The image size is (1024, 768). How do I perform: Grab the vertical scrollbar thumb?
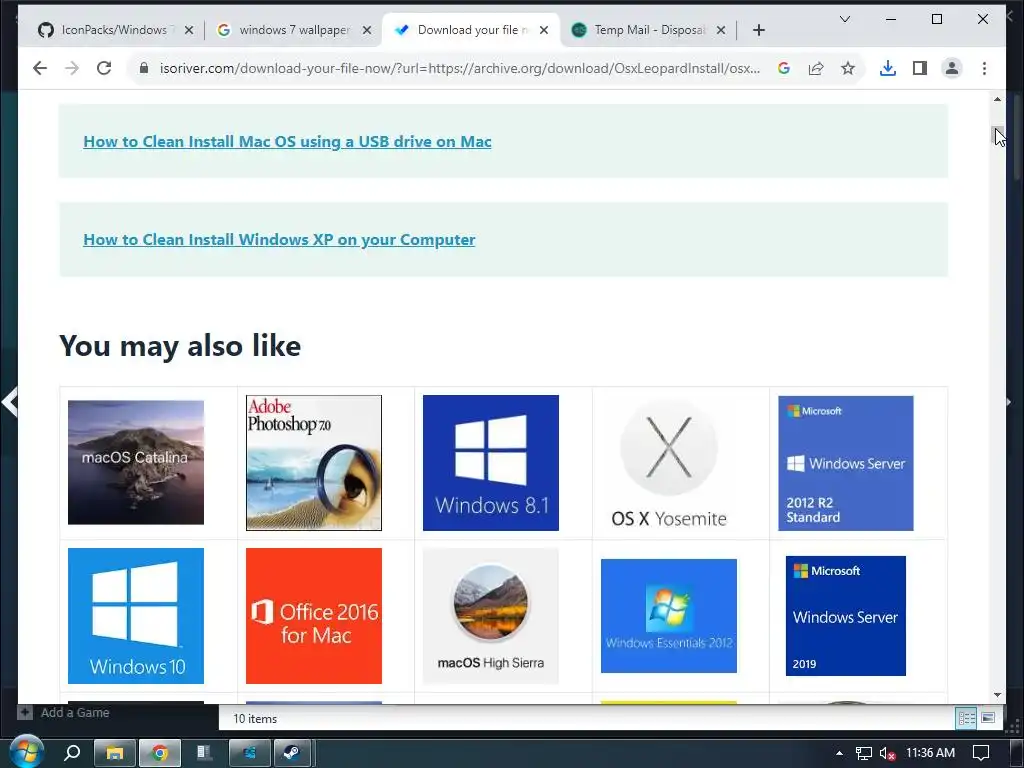click(x=997, y=134)
